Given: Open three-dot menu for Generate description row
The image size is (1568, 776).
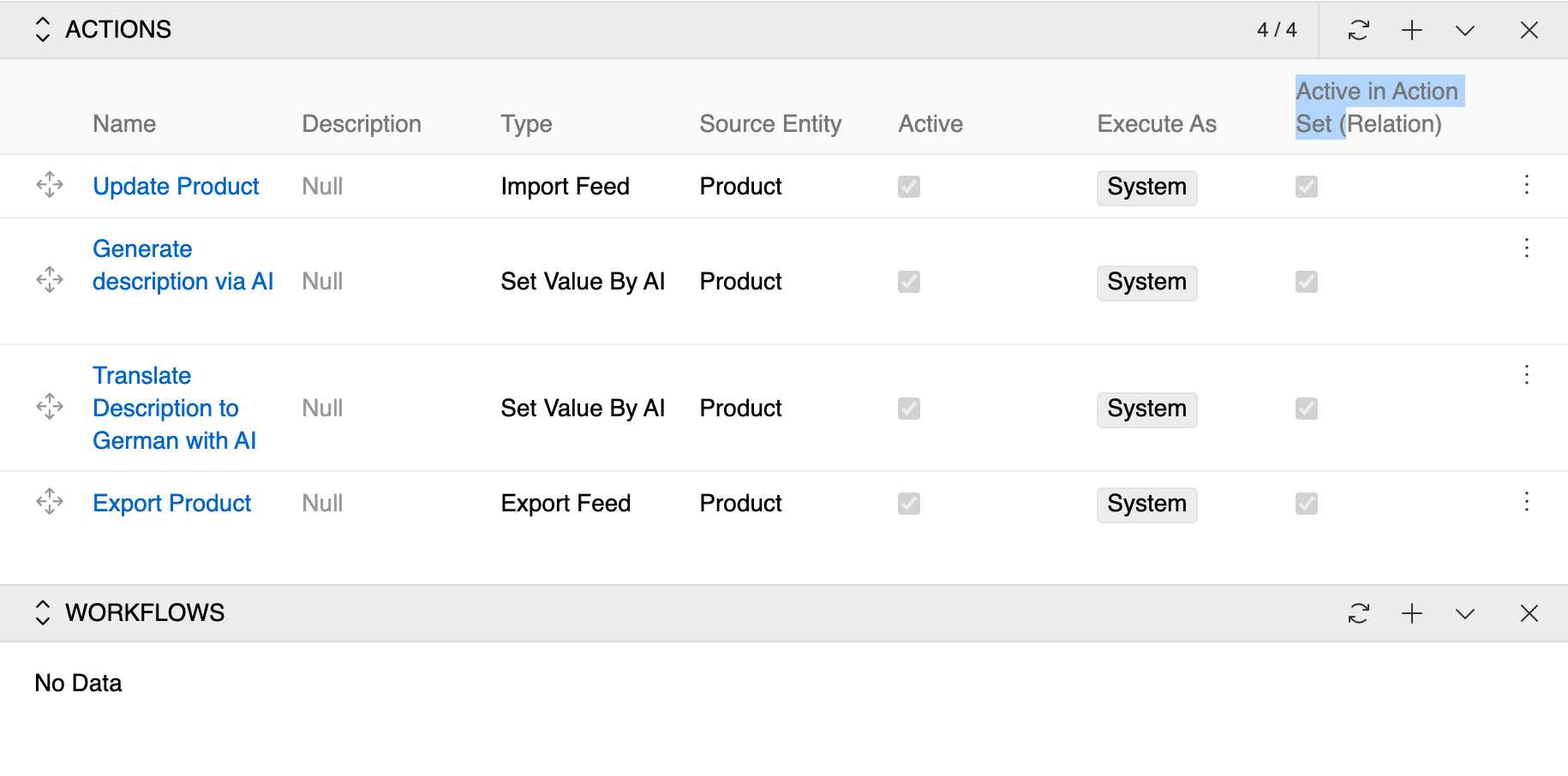Looking at the screenshot, I should pos(1526,248).
